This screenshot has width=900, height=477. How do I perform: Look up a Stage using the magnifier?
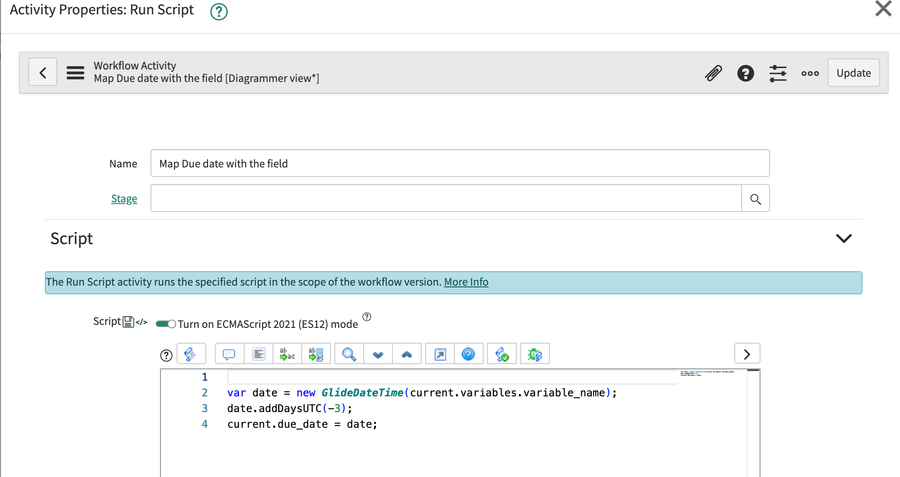pyautogui.click(x=755, y=199)
